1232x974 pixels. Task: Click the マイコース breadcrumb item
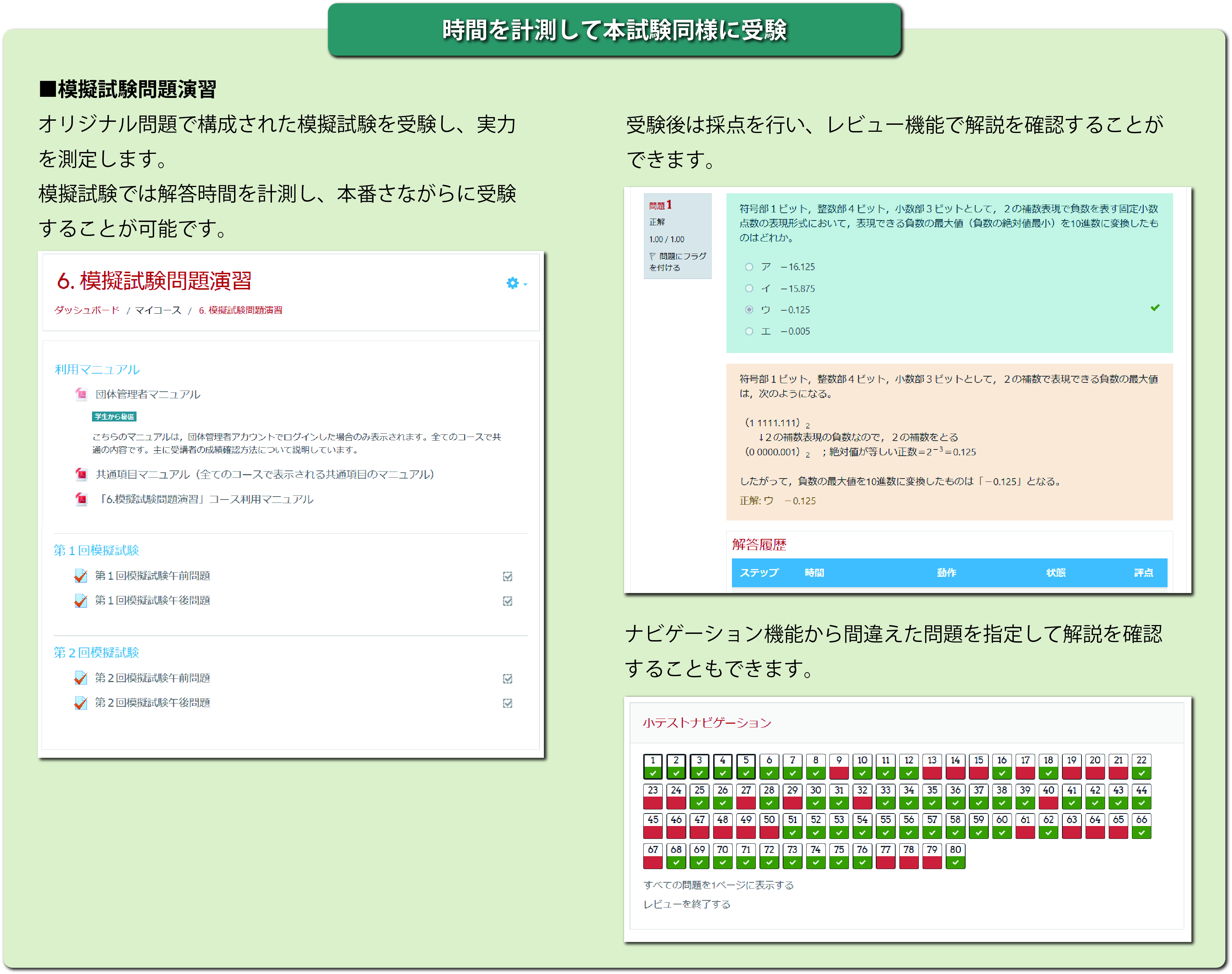[158, 310]
